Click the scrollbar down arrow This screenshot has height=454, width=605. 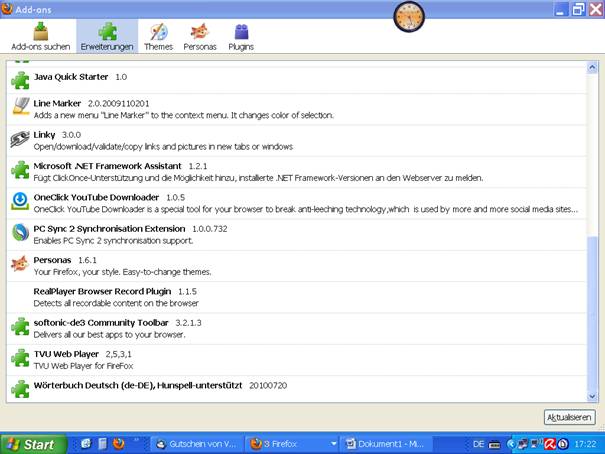tap(592, 396)
